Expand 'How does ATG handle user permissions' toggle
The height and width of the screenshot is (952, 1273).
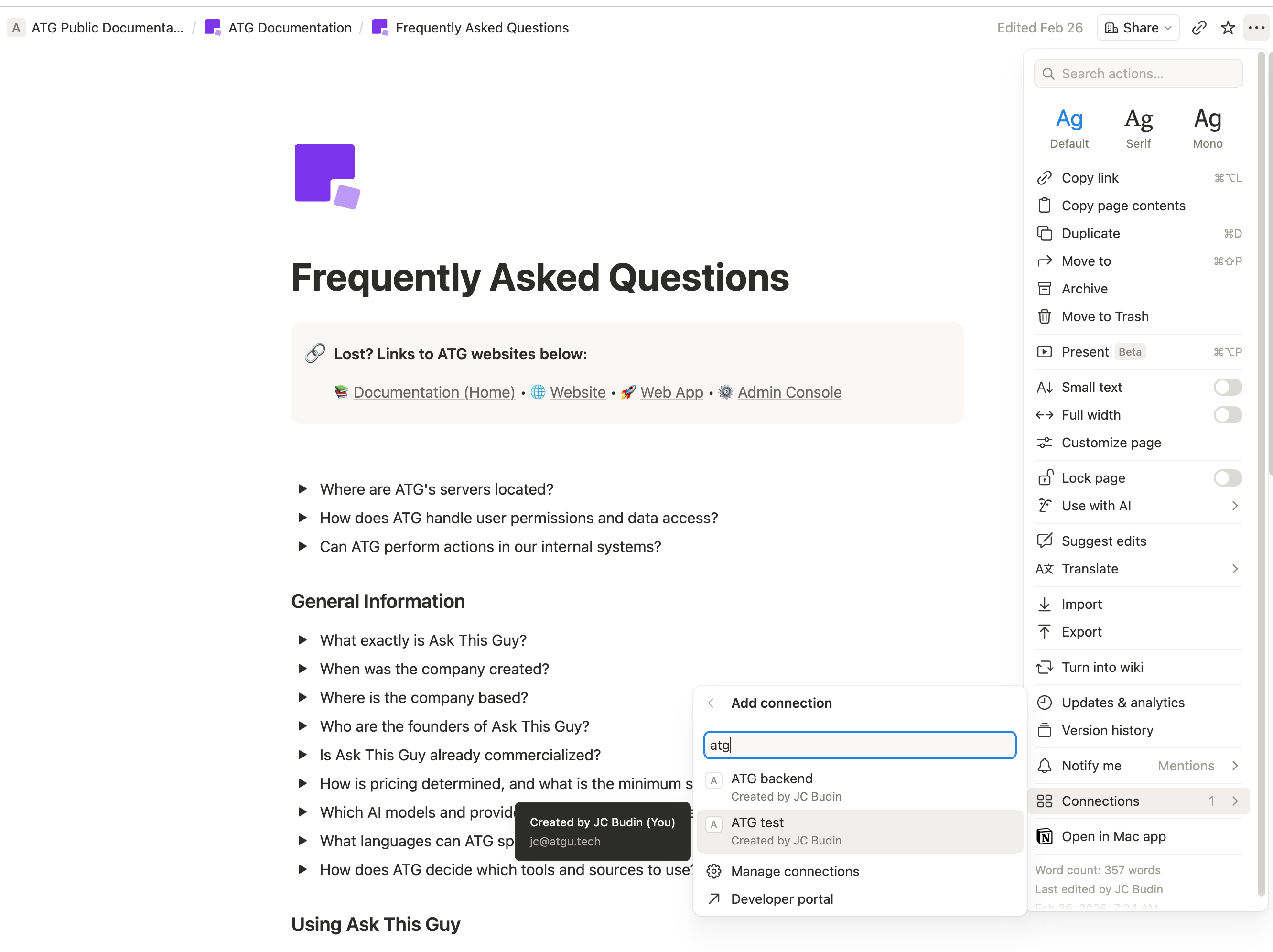click(302, 518)
